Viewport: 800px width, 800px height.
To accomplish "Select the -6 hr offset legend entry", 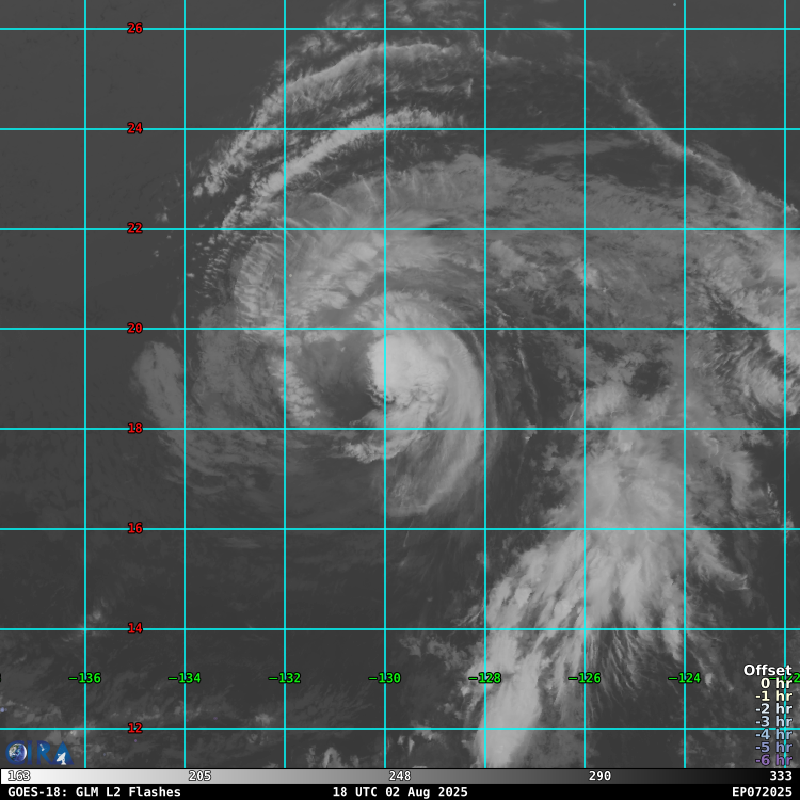I will (x=773, y=760).
